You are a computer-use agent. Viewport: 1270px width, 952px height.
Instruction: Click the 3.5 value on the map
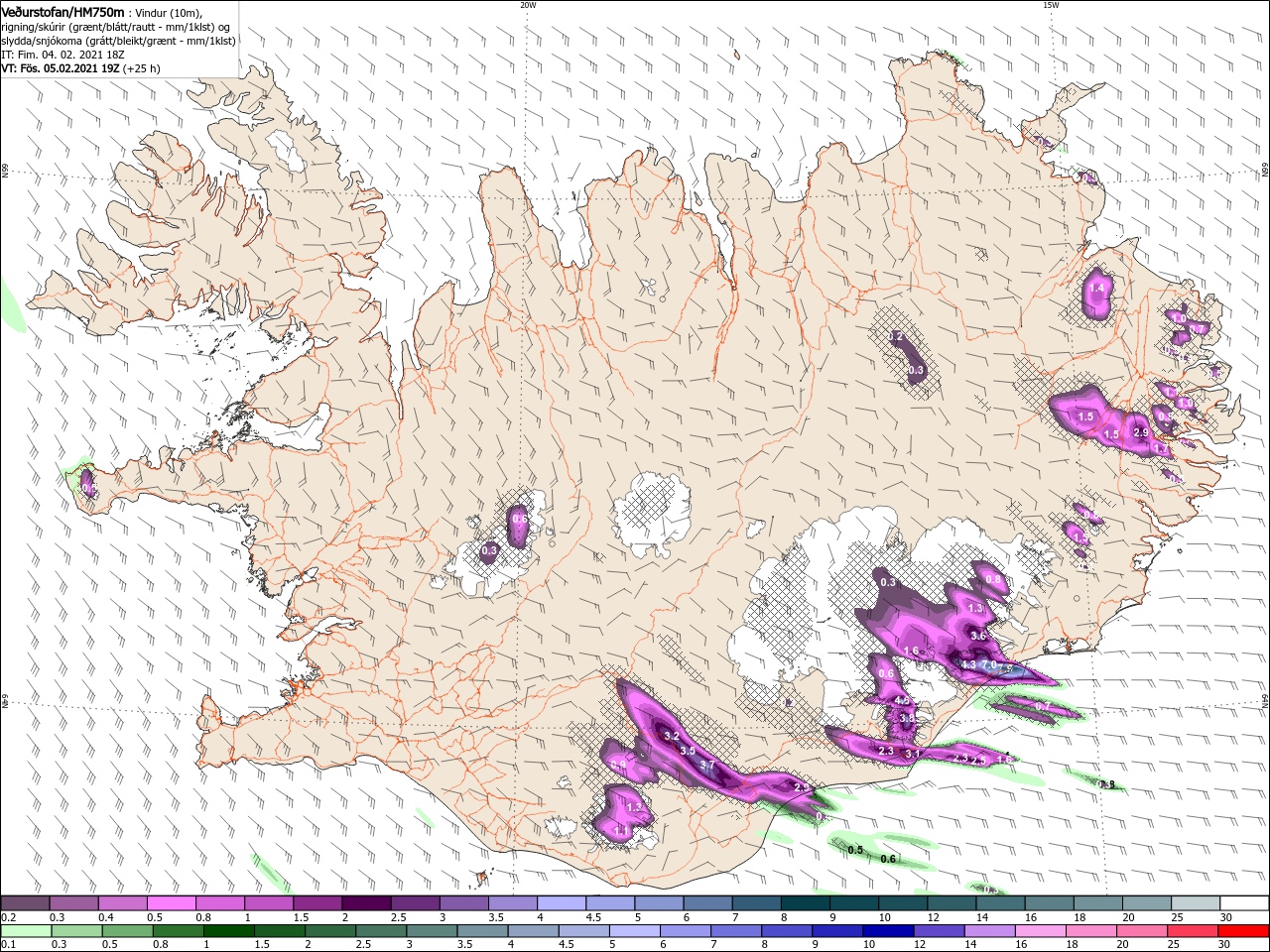click(688, 751)
